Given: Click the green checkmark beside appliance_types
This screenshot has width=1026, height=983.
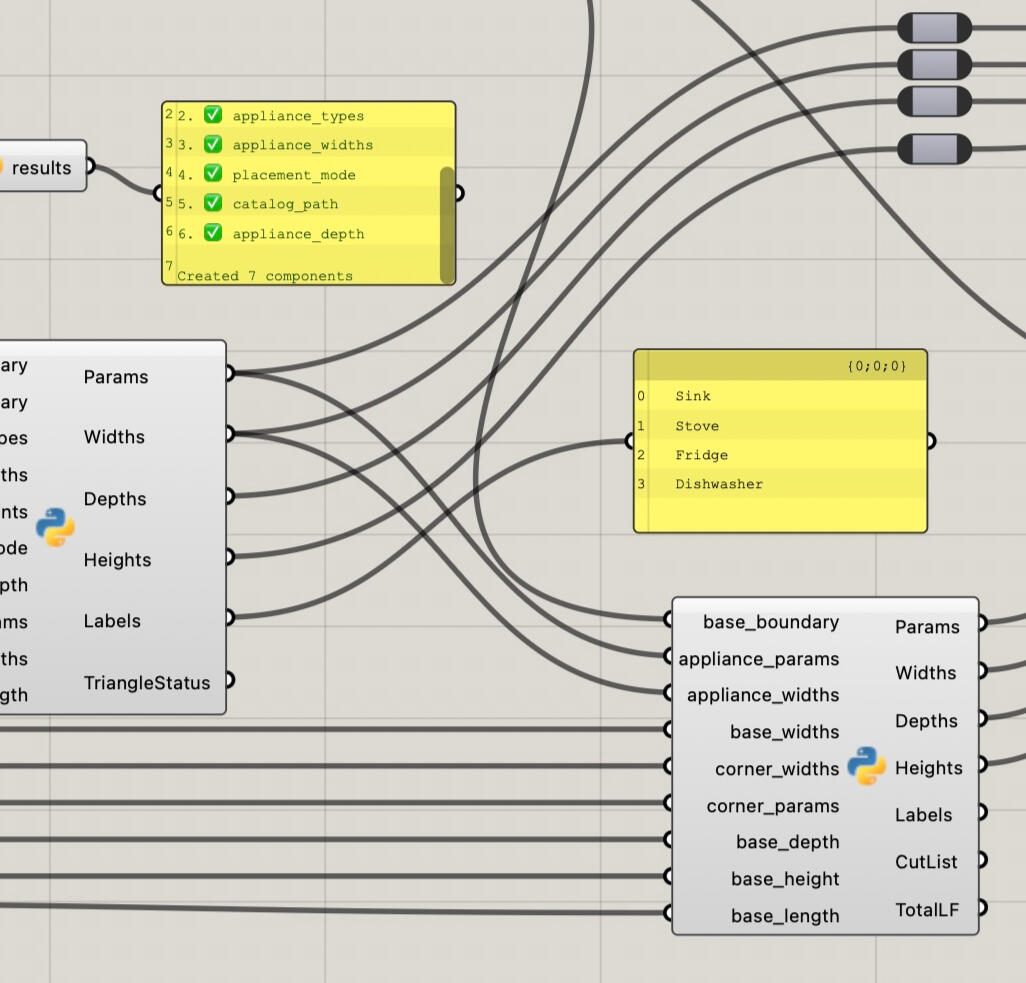Looking at the screenshot, I should click(x=212, y=115).
